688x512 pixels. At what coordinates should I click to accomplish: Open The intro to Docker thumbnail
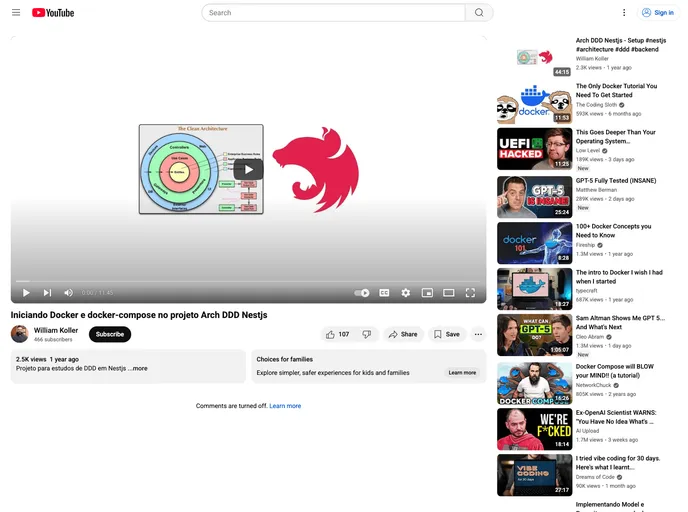tap(534, 289)
